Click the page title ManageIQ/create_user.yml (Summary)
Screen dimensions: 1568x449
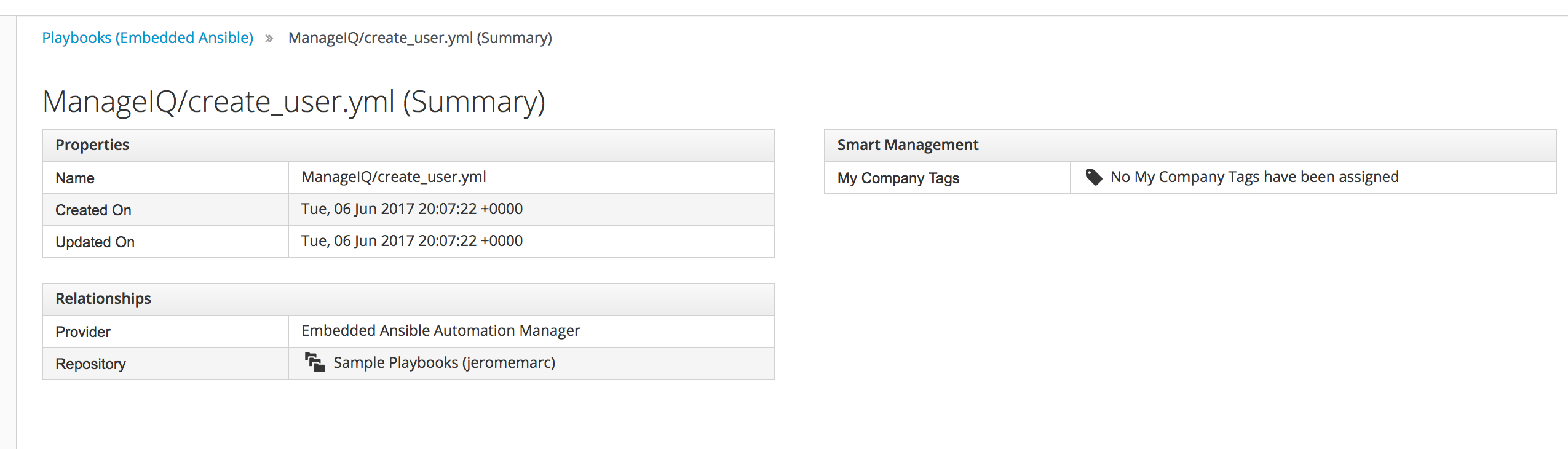[x=294, y=101]
